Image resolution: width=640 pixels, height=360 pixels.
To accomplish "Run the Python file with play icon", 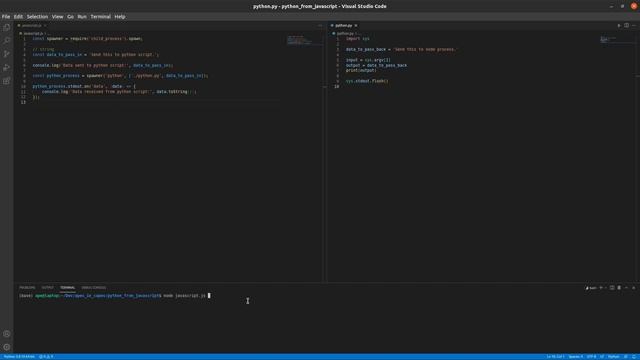I will pos(619,25).
